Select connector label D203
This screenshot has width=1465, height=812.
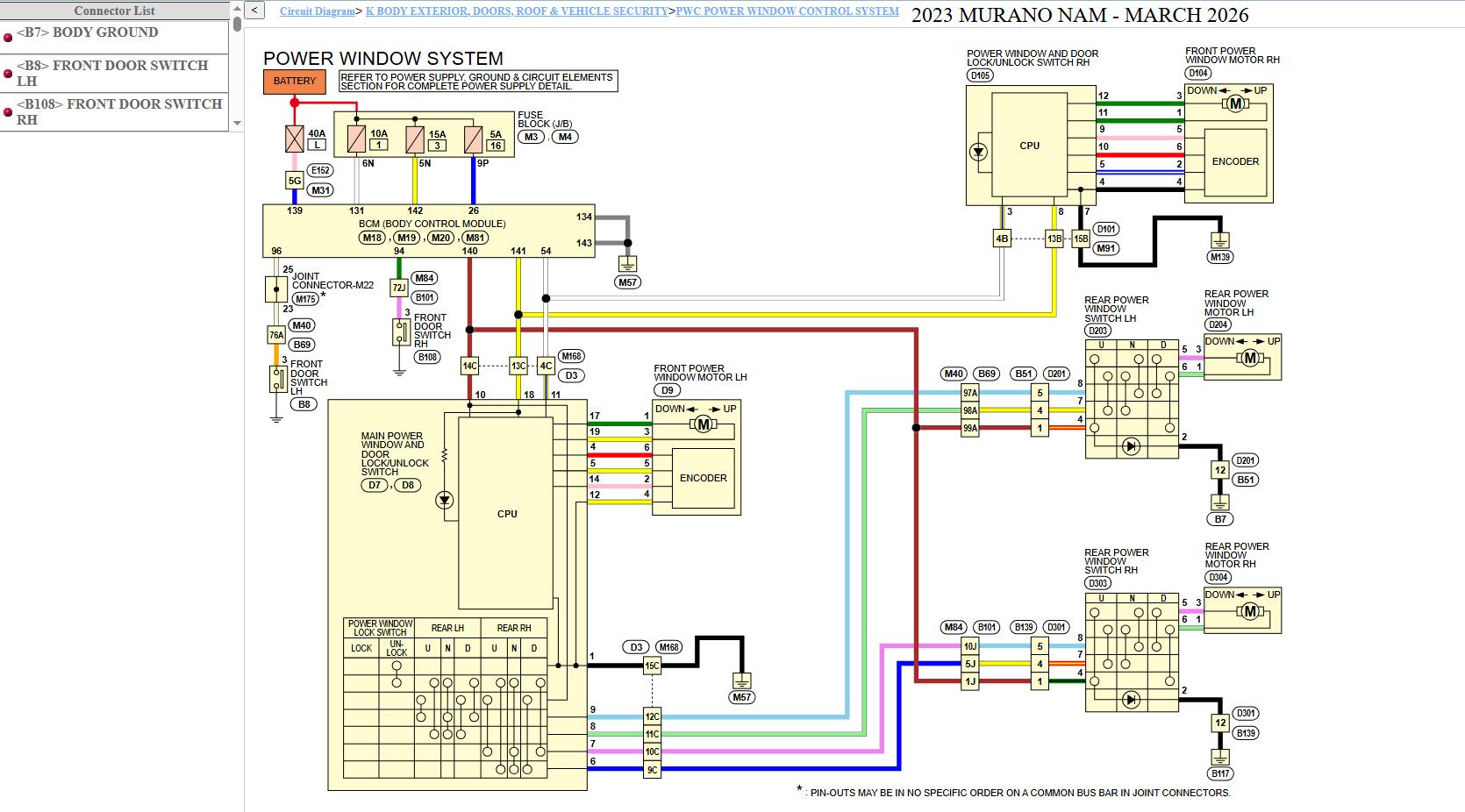point(1098,331)
